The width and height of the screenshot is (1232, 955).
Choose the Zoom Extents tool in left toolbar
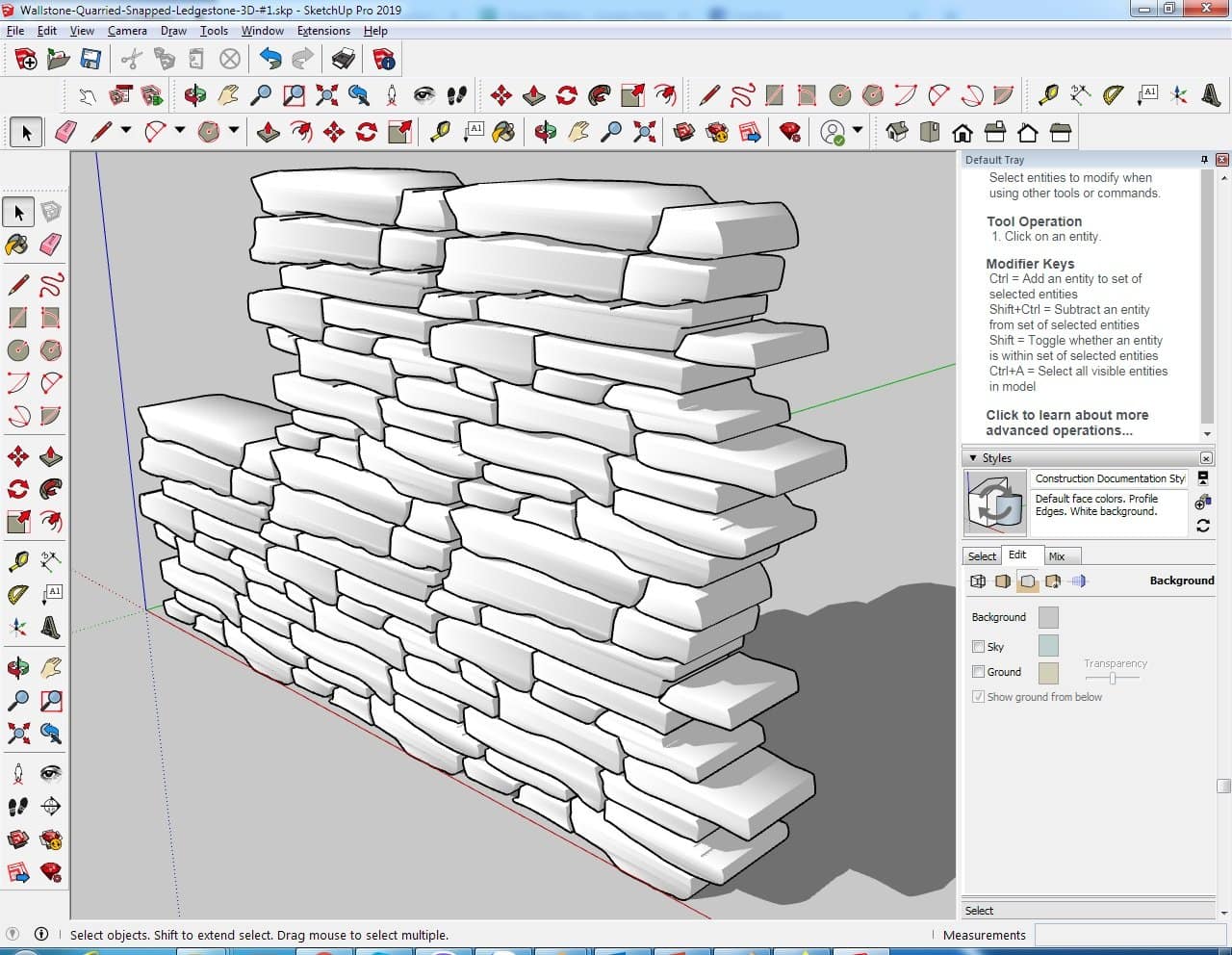[18, 735]
